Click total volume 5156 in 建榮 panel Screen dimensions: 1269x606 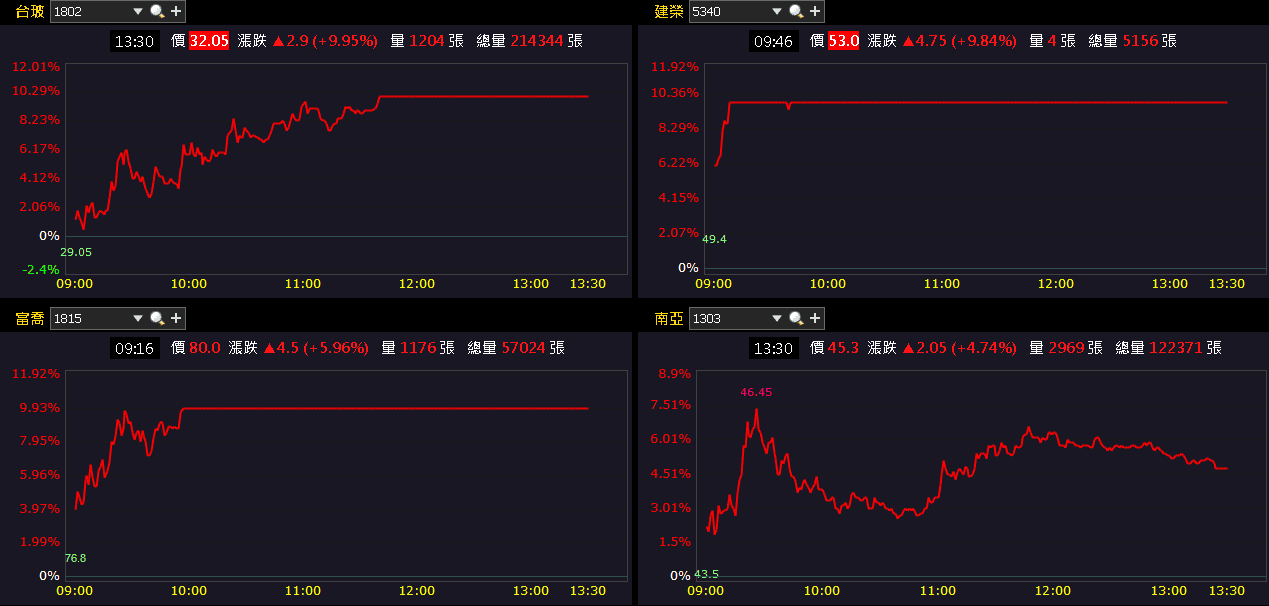tap(1139, 41)
